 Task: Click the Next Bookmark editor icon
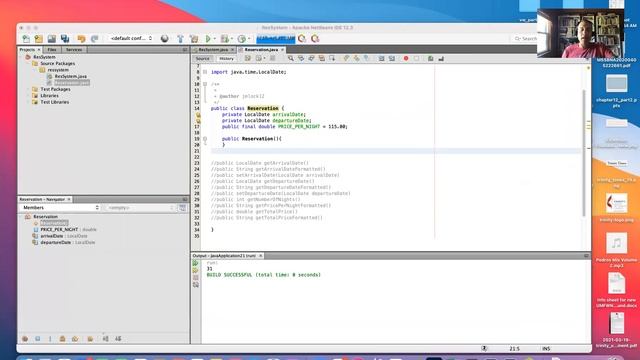click(356, 59)
